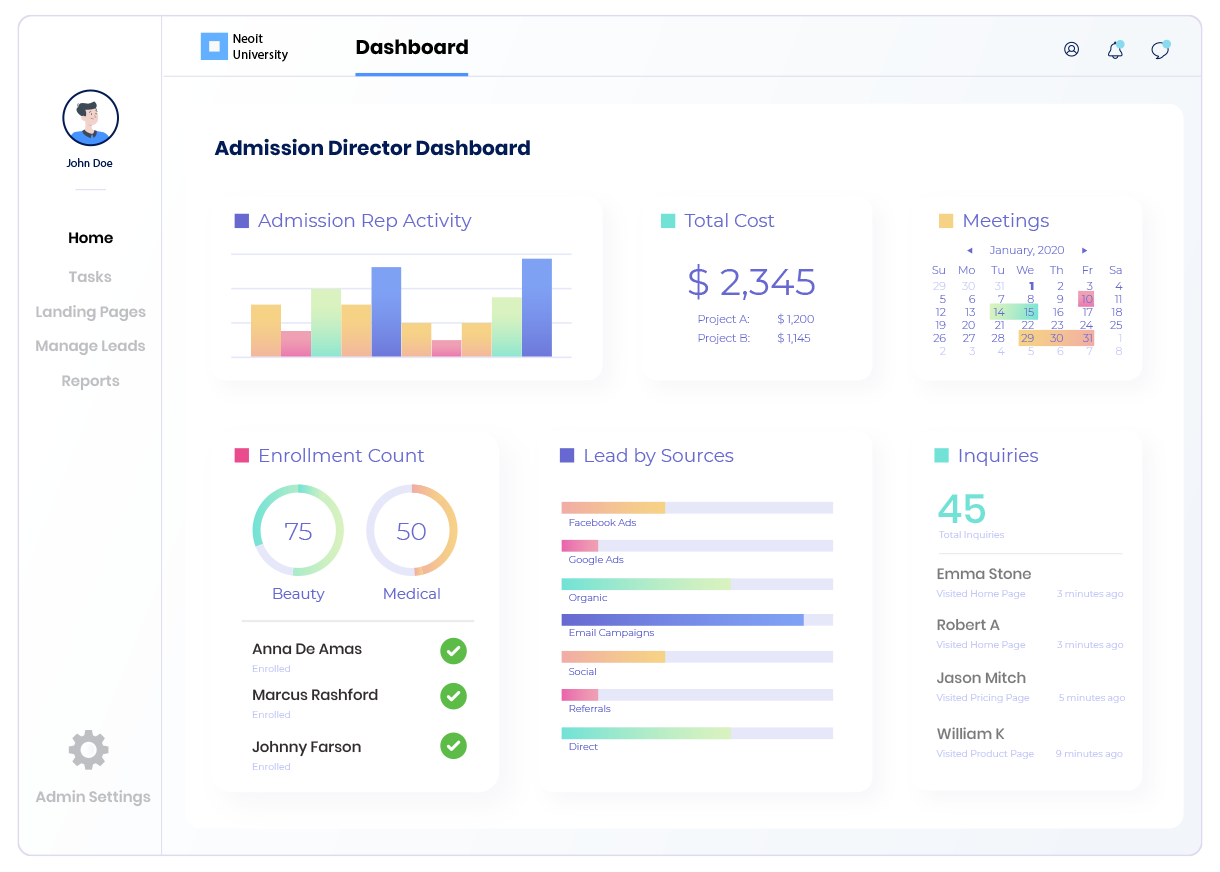Go to previous month in Meetings calendar
1220x872 pixels.
pos(969,251)
